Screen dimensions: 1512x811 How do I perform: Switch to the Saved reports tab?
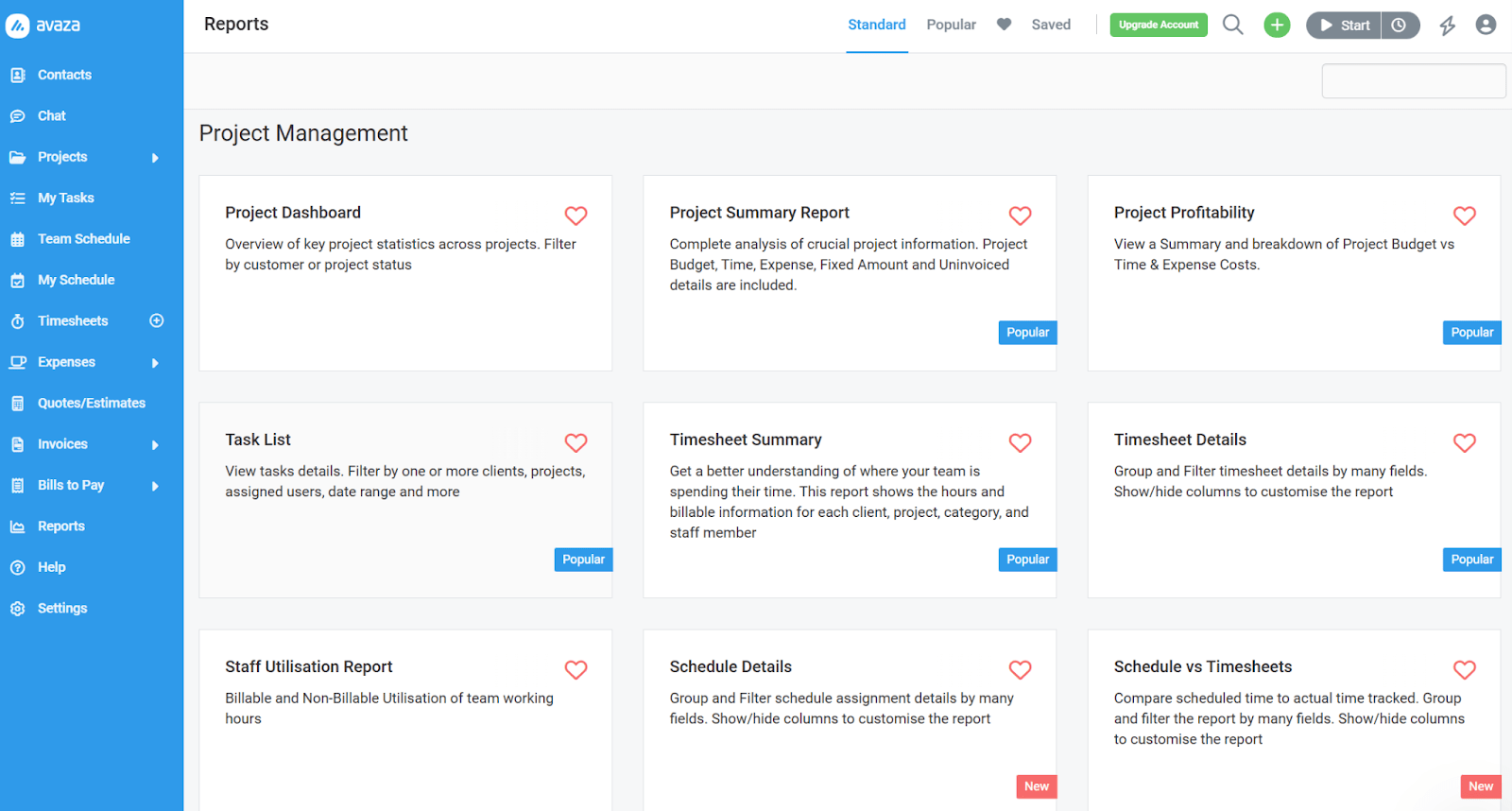[x=1051, y=25]
